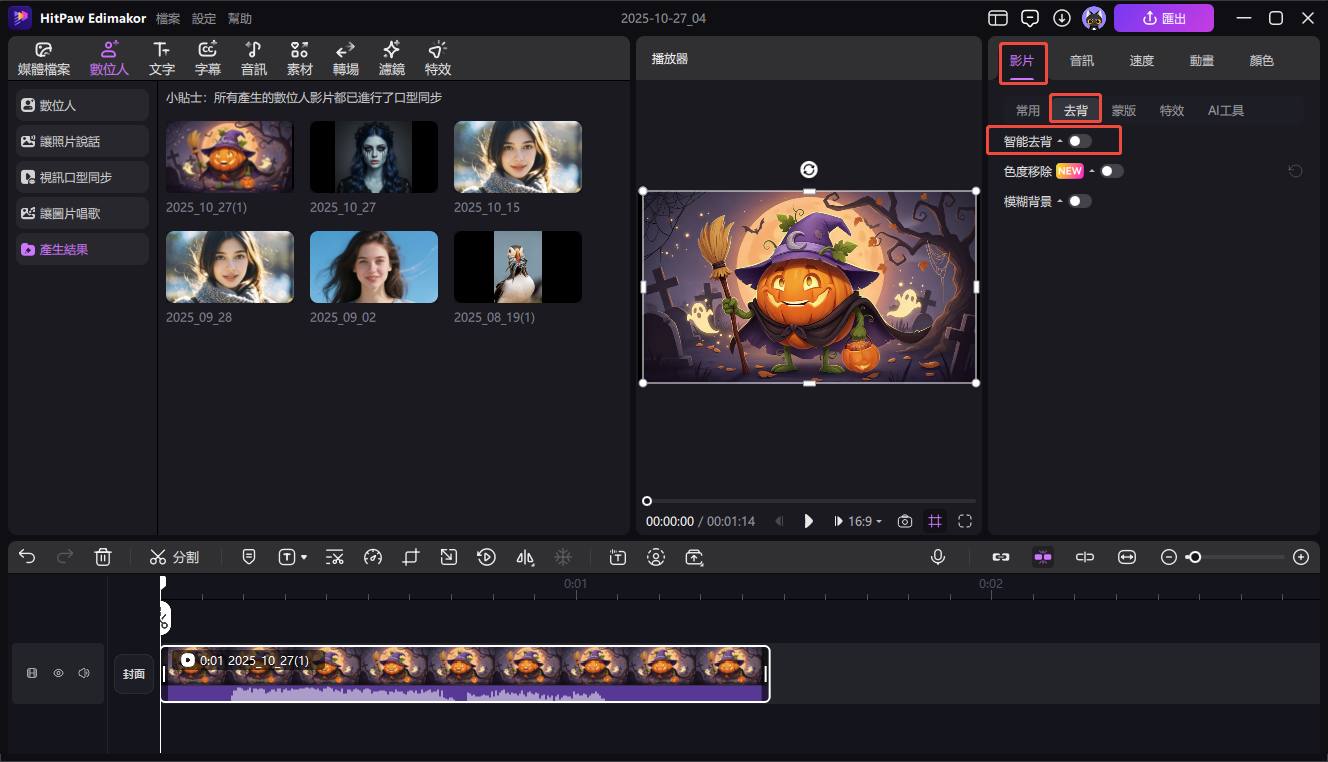Enter fullscreen preview in player
The image size is (1328, 762).
(965, 521)
